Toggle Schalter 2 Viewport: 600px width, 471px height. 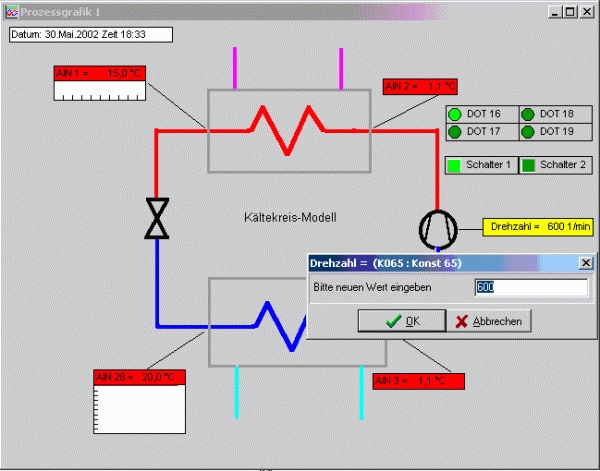pos(556,165)
